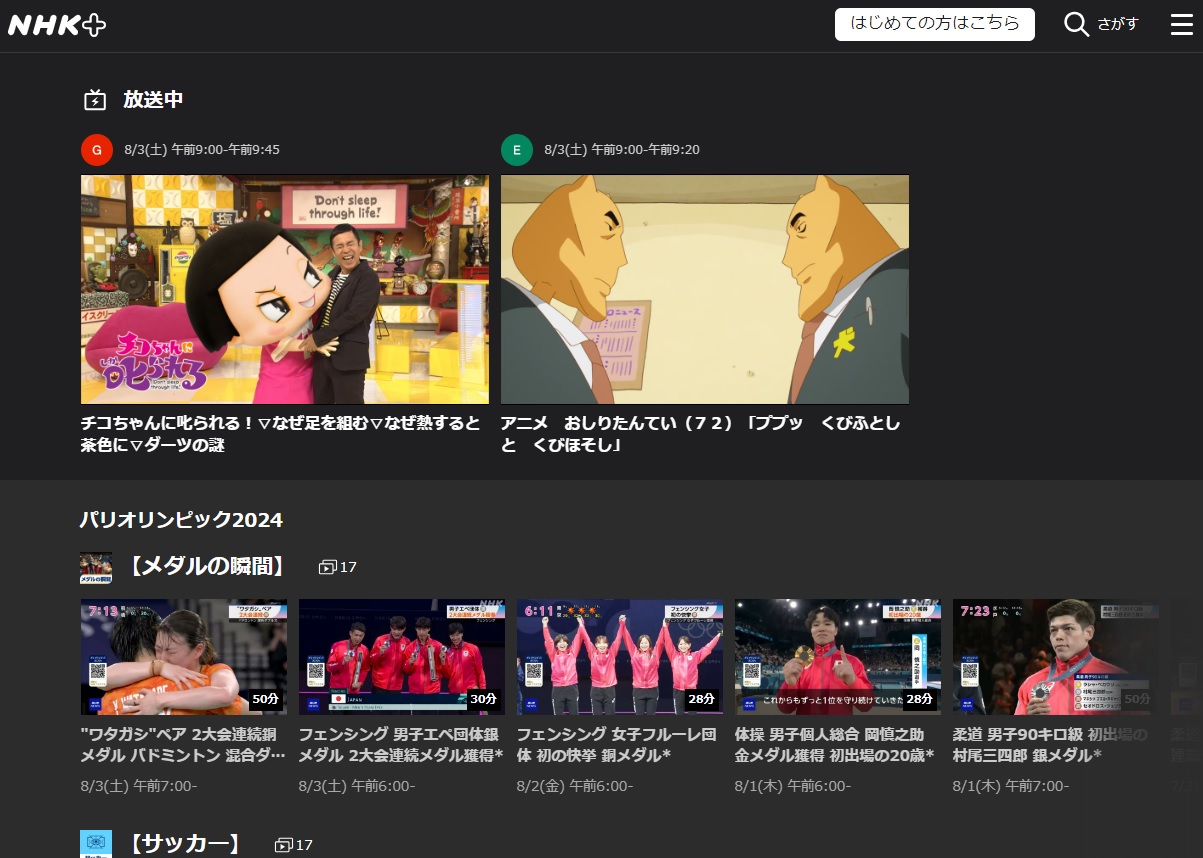Click the 8/1(木) 午前6:00- date text
This screenshot has width=1203, height=858.
793,785
